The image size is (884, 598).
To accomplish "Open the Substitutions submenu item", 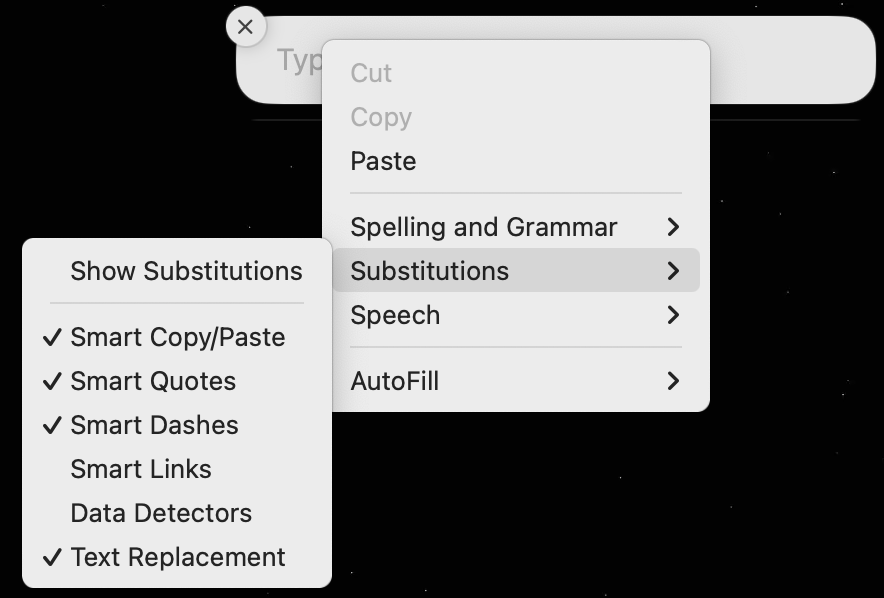I will pyautogui.click(x=430, y=271).
